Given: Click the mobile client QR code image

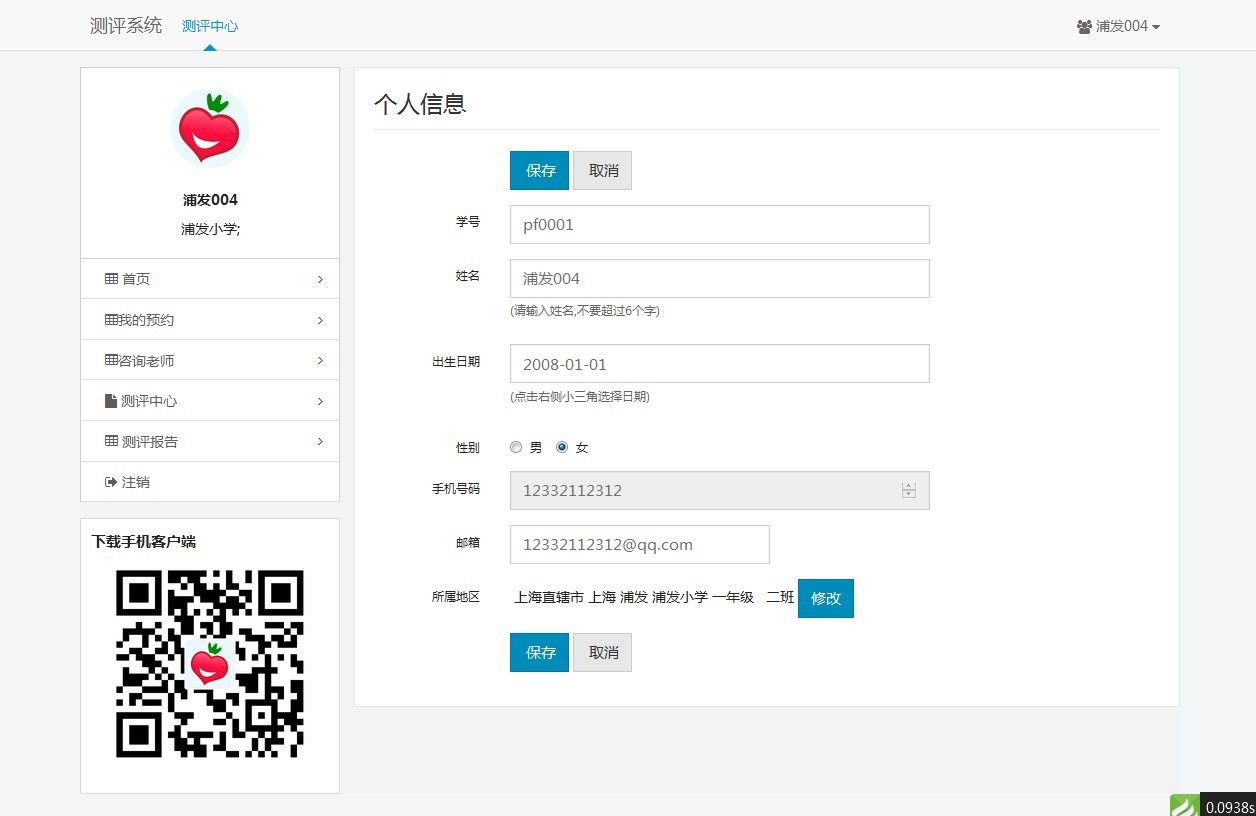Looking at the screenshot, I should tap(210, 663).
